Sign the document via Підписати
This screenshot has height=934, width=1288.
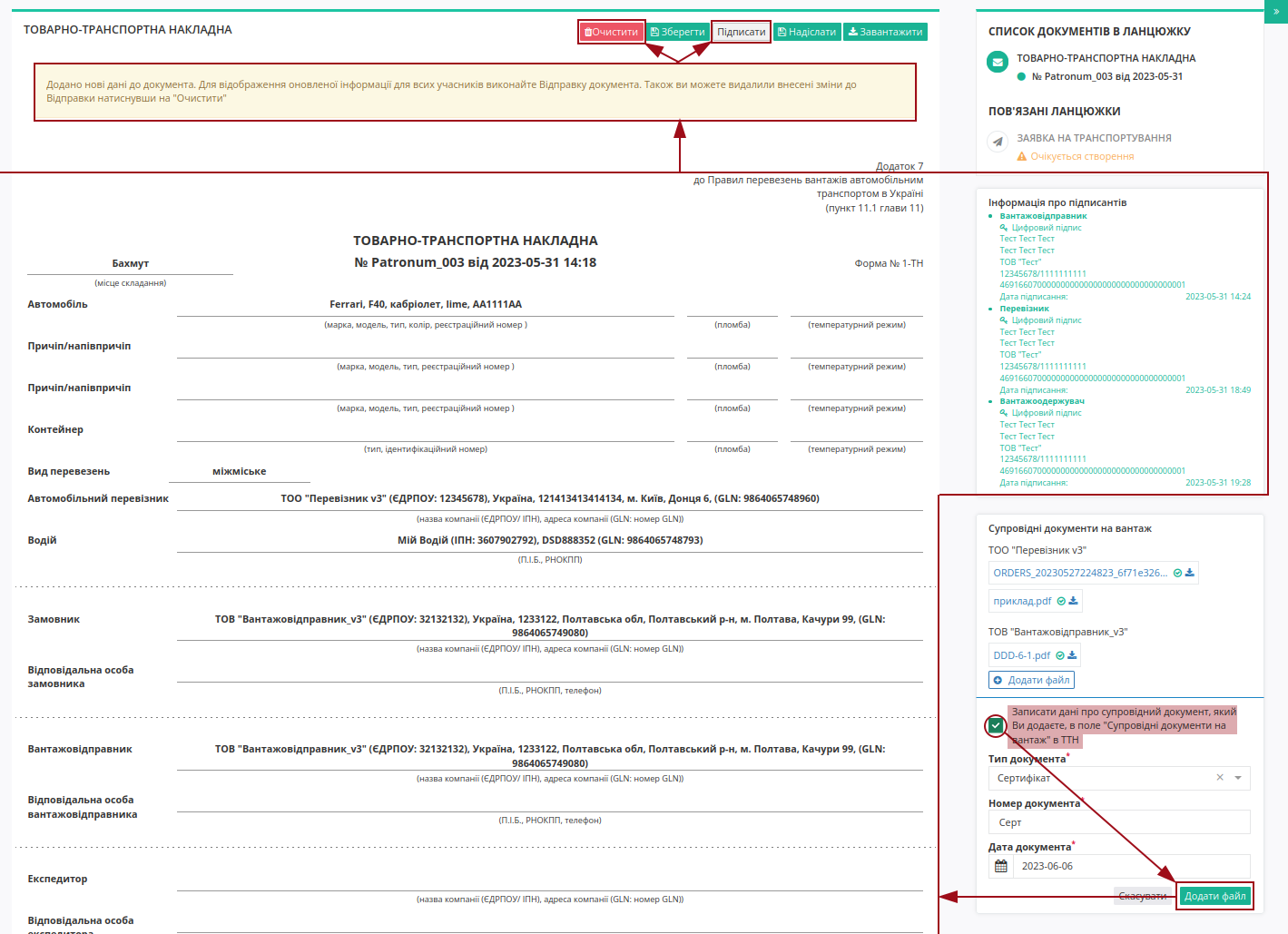pos(742,32)
